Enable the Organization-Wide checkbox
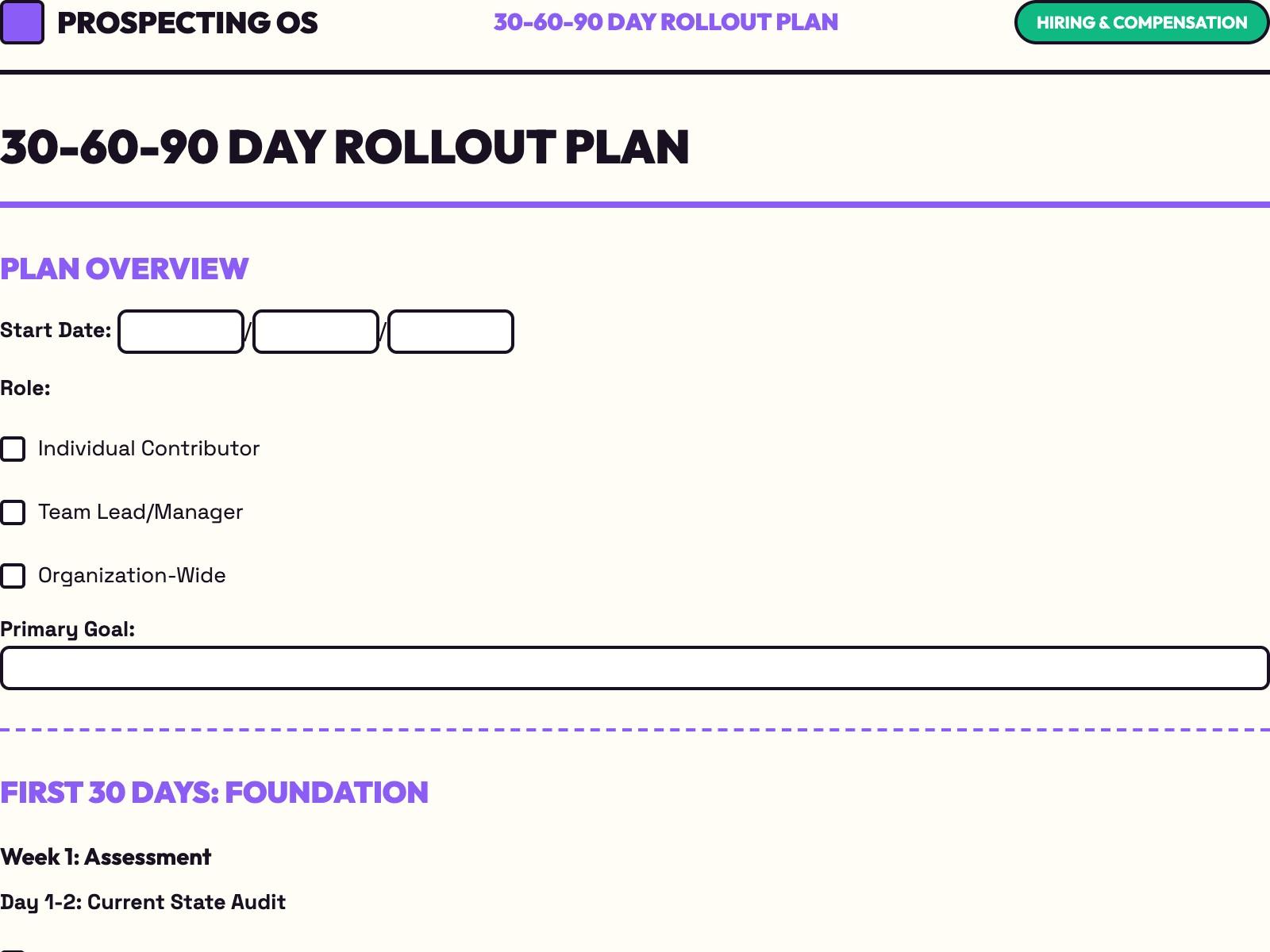Image resolution: width=1270 pixels, height=952 pixels. 13,576
